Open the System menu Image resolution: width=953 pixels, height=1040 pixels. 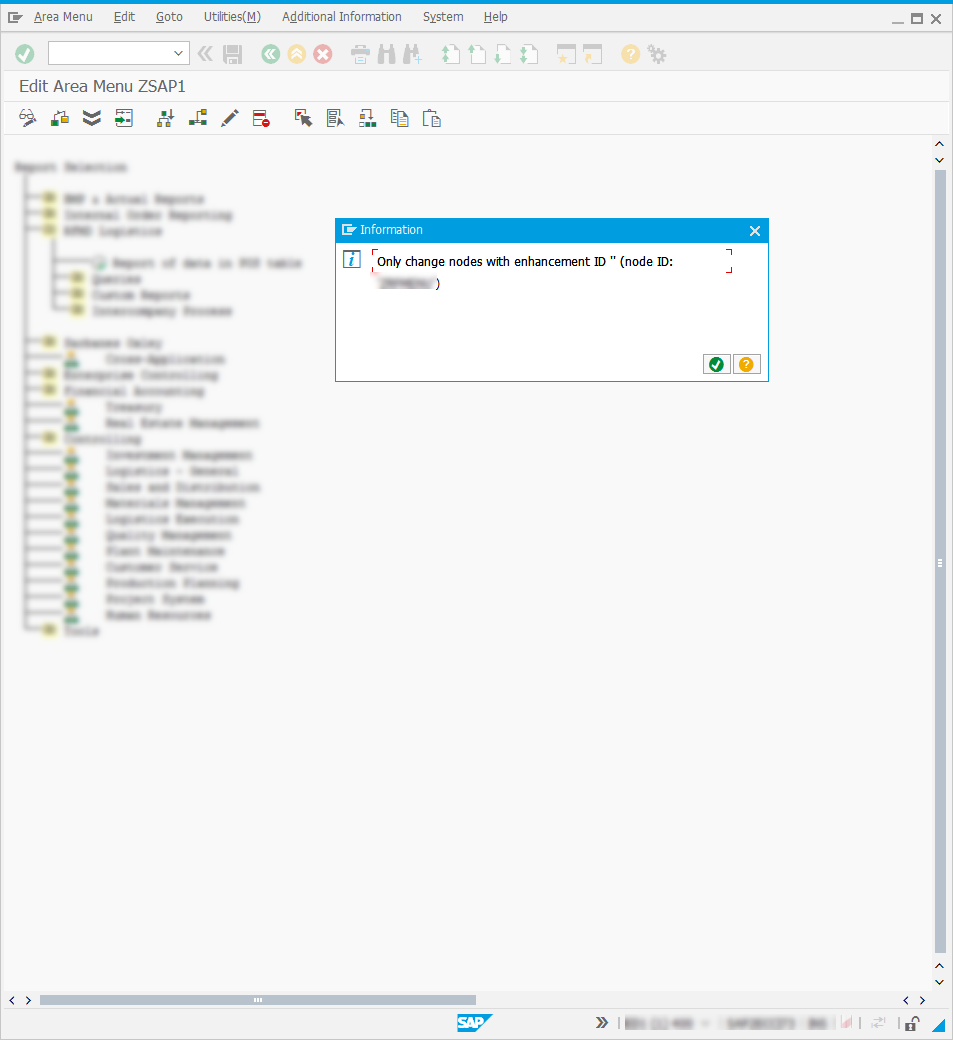point(443,17)
